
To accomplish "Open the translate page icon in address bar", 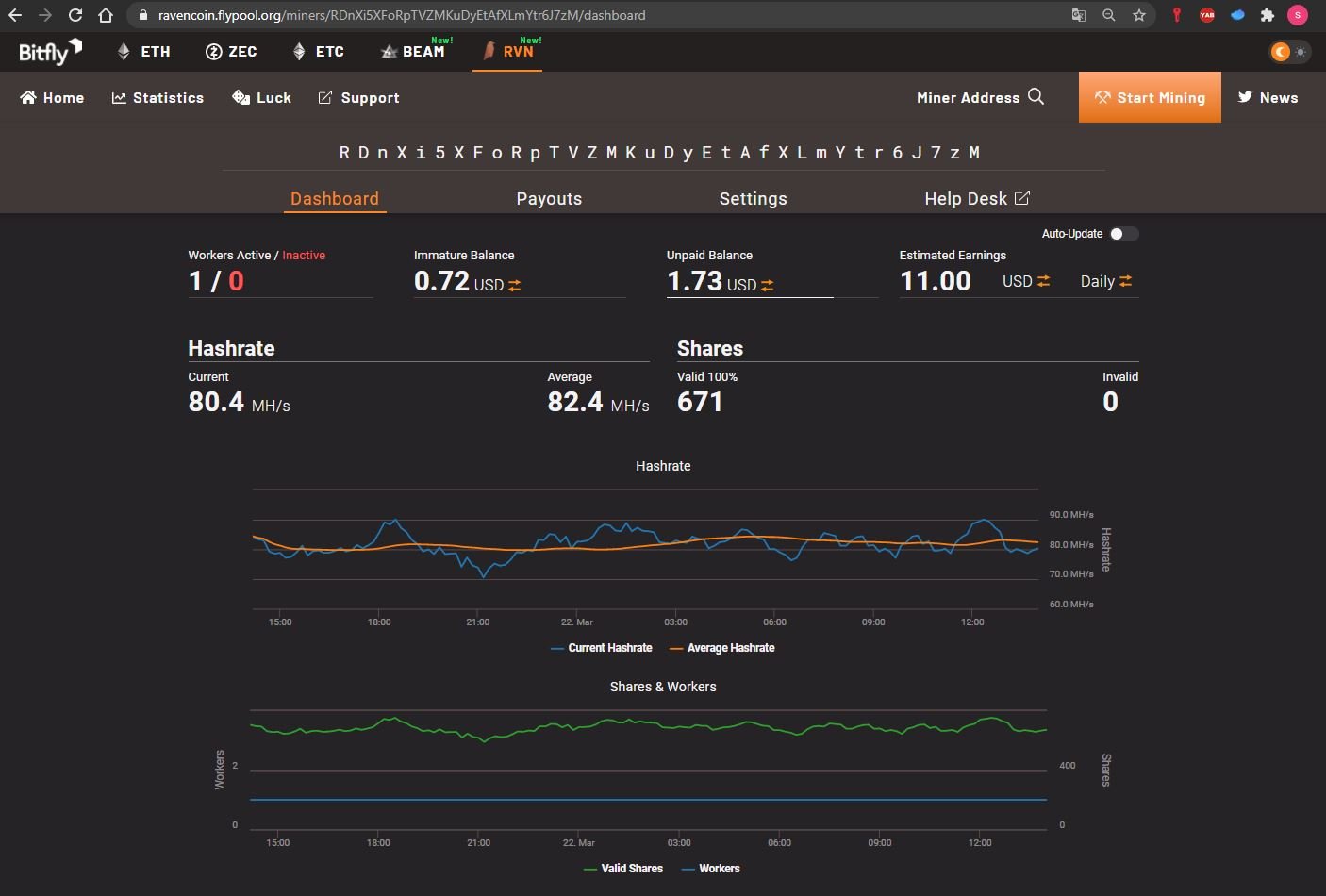I will (1079, 15).
